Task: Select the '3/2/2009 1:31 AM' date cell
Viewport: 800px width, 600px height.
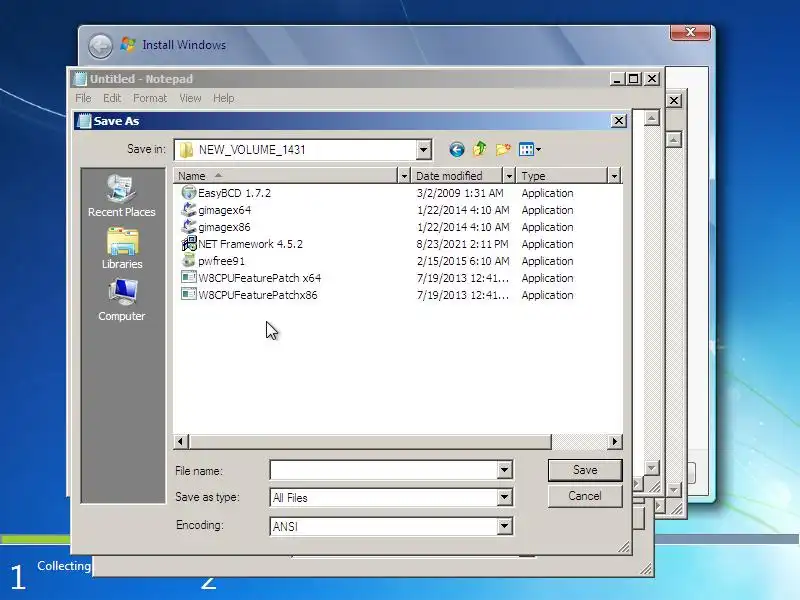Action: 460,193
